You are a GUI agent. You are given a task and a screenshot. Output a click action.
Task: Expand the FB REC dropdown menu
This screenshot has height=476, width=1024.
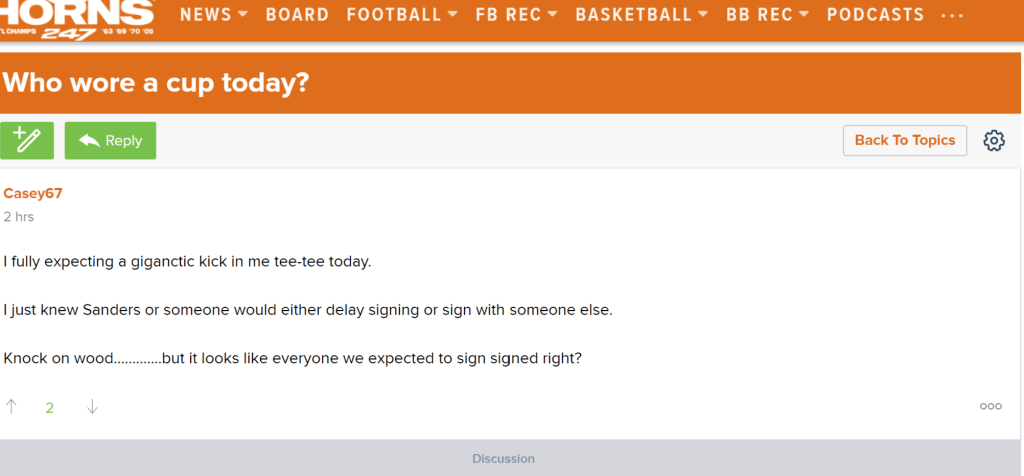pos(516,15)
